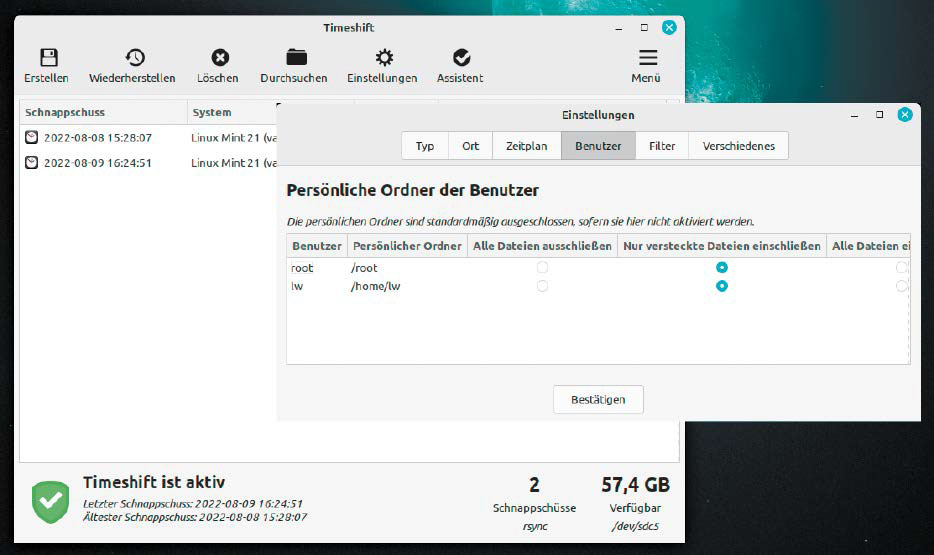
Task: Minimize the Timeshift main window
Action: (619, 28)
